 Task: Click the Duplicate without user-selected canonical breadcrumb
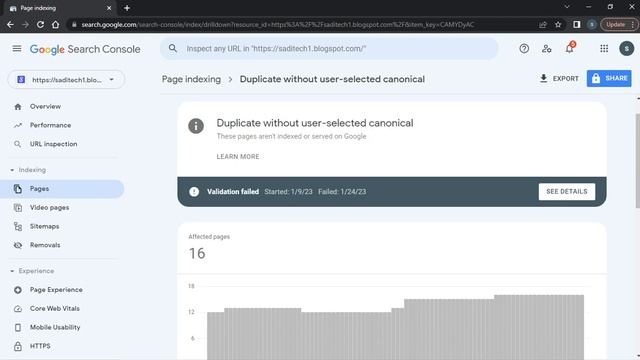pos(332,79)
